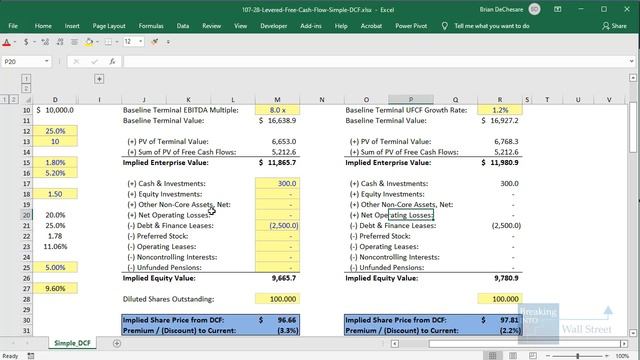The width and height of the screenshot is (640, 360).
Task: Click in the formula bar input area
Action: click(x=376, y=61)
